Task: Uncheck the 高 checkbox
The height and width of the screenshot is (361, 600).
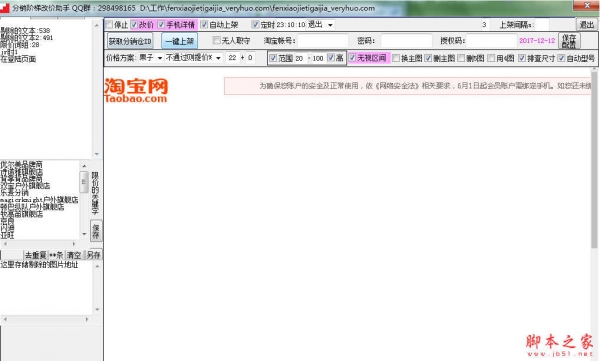Action: 331,58
